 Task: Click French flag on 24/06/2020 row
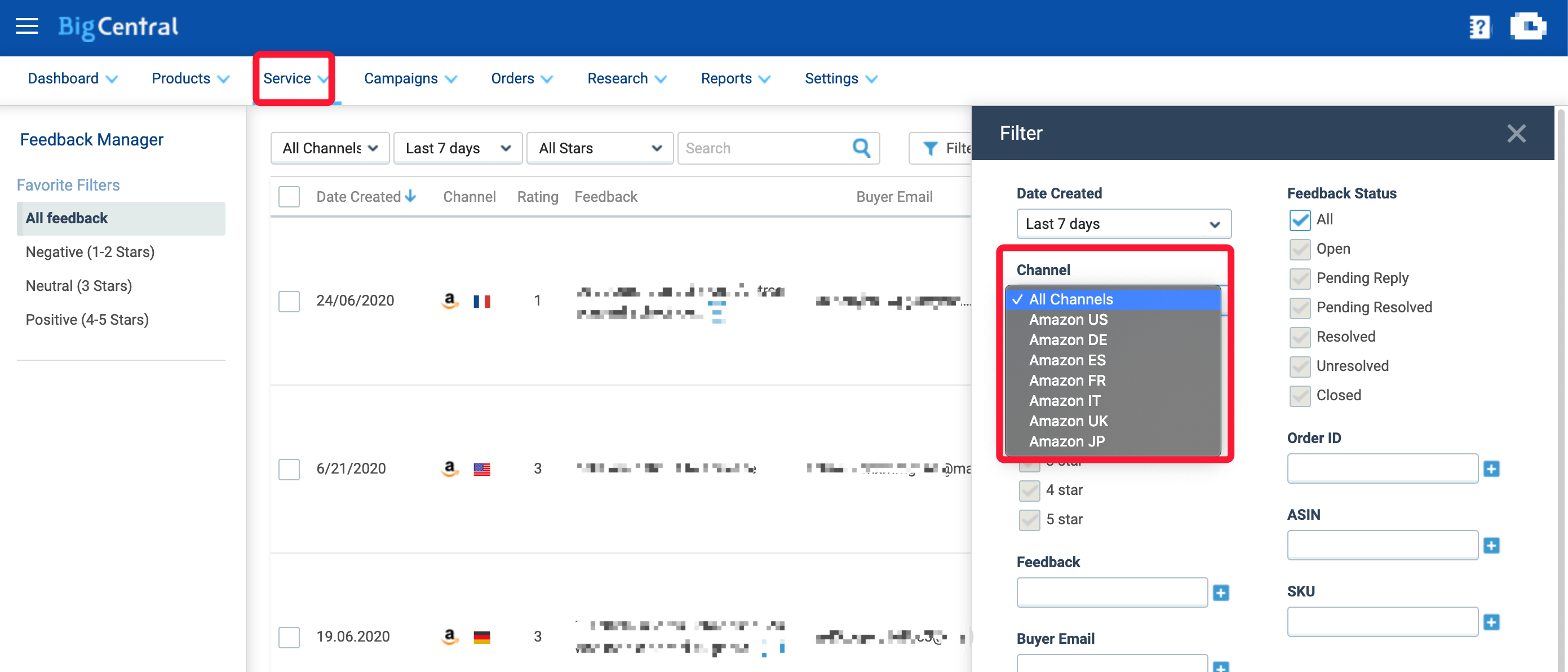tap(481, 301)
